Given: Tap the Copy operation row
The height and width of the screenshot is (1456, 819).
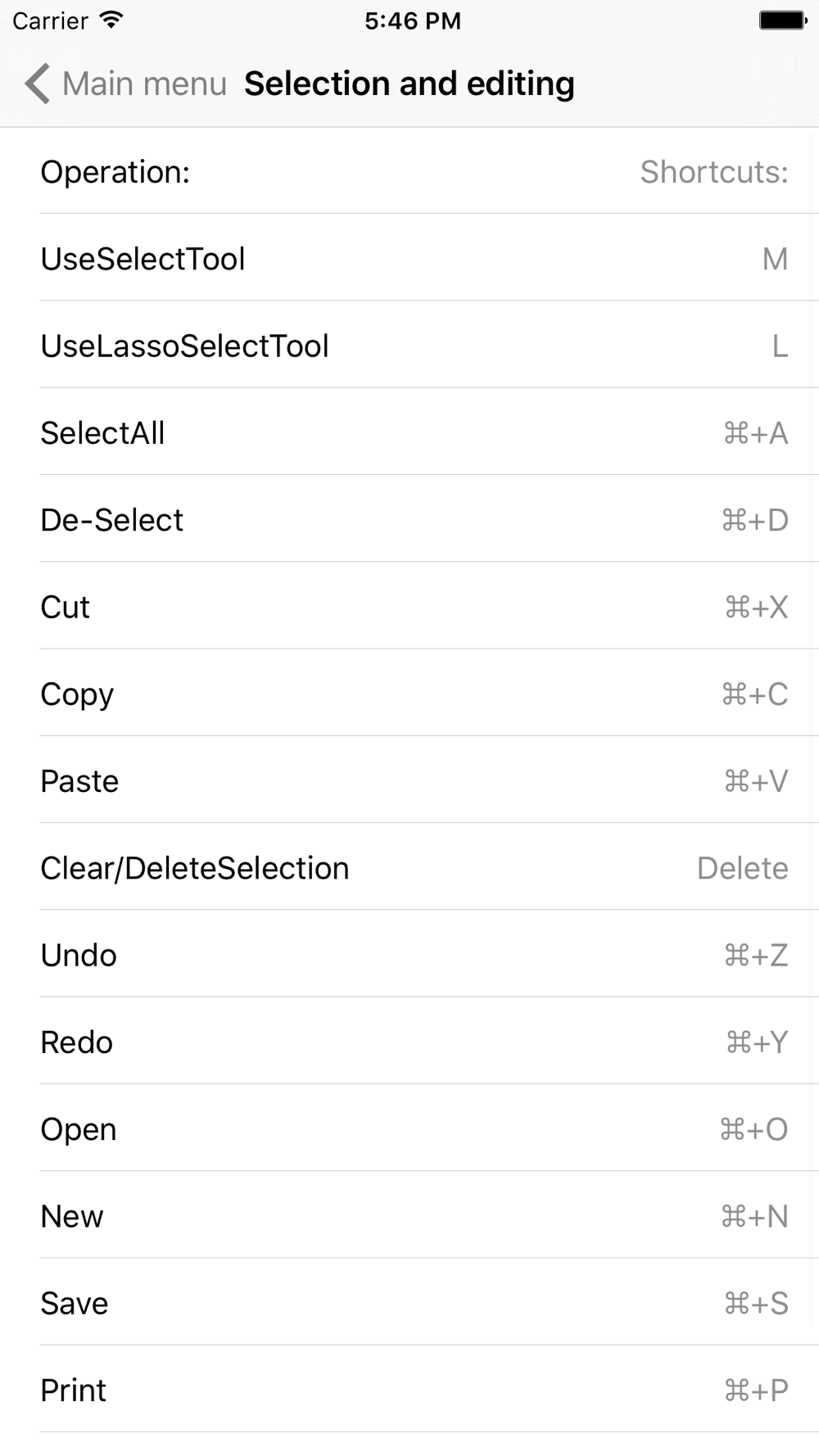Looking at the screenshot, I should tap(409, 693).
